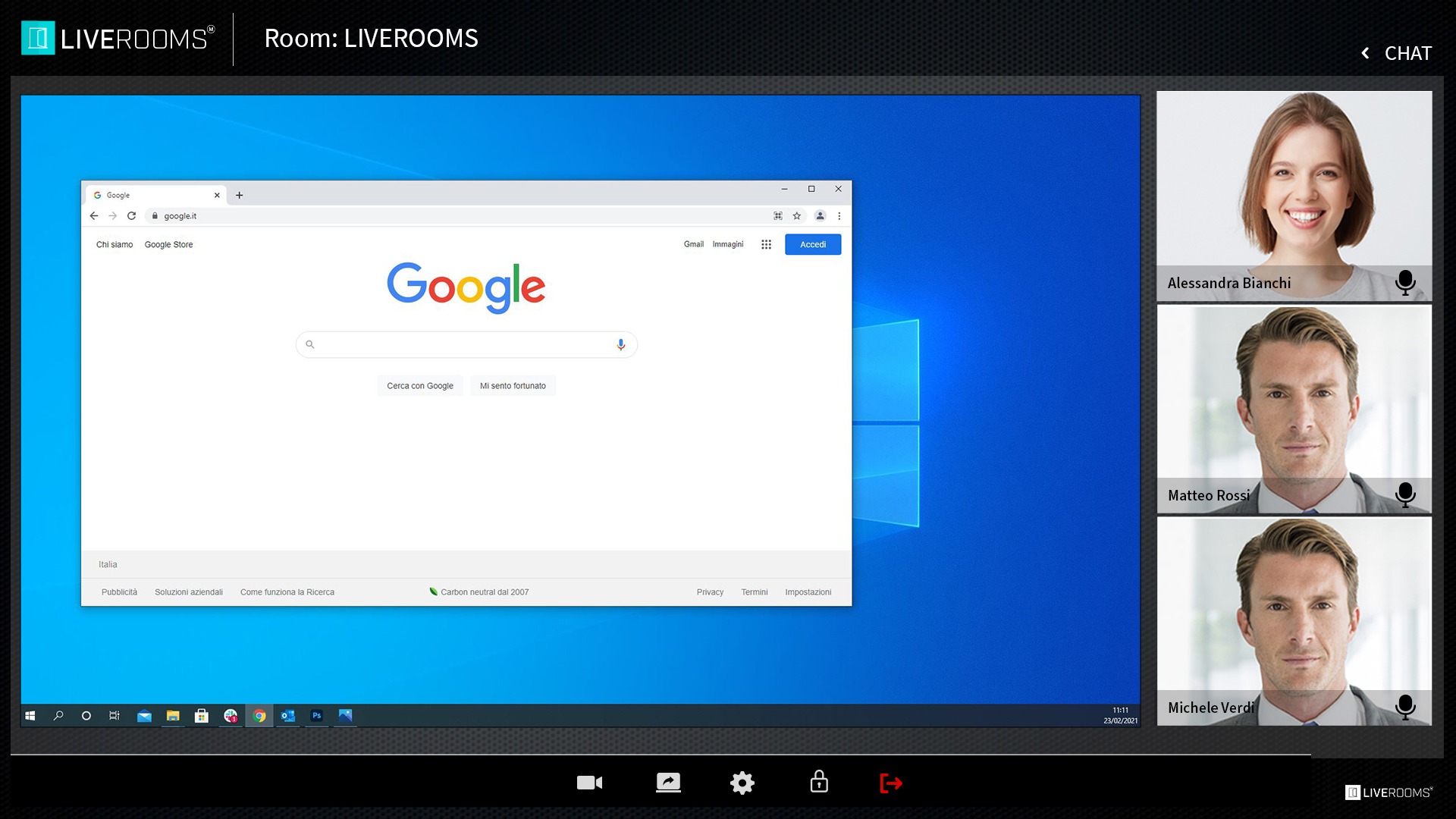The image size is (1456, 819).
Task: Reload the Google page
Action: pos(131,216)
